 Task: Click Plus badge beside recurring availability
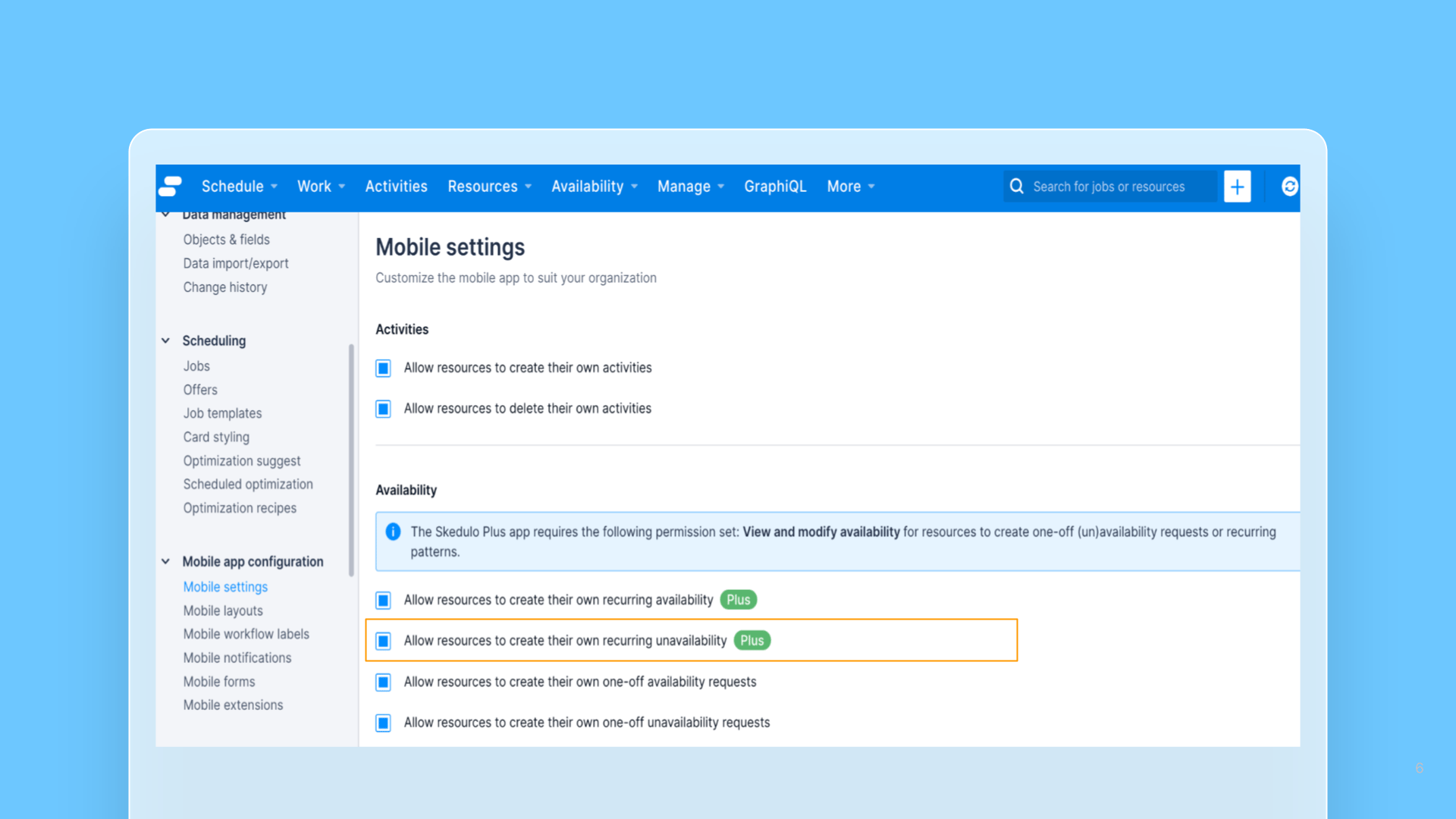coord(738,600)
